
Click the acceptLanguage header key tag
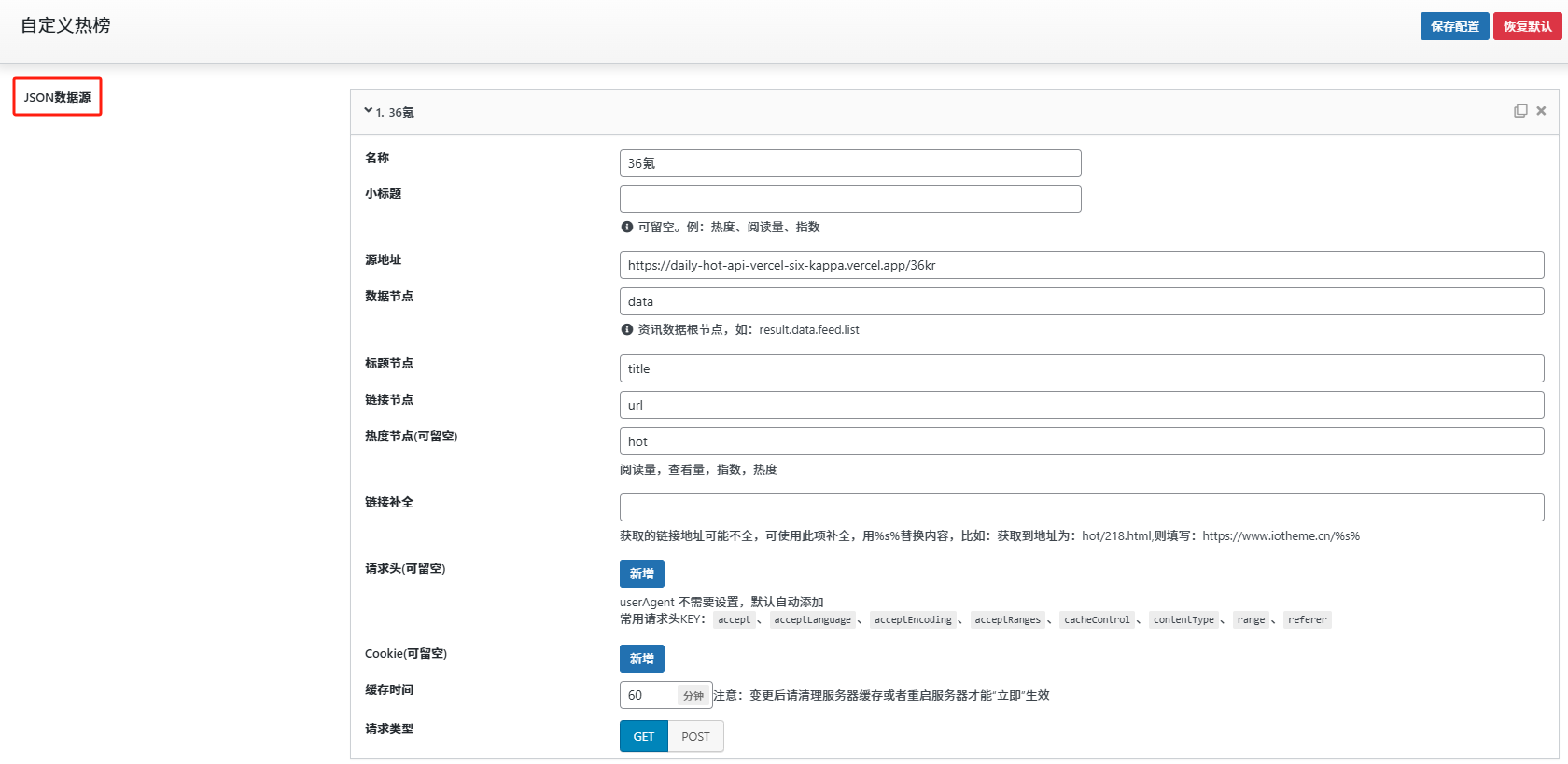coord(812,619)
